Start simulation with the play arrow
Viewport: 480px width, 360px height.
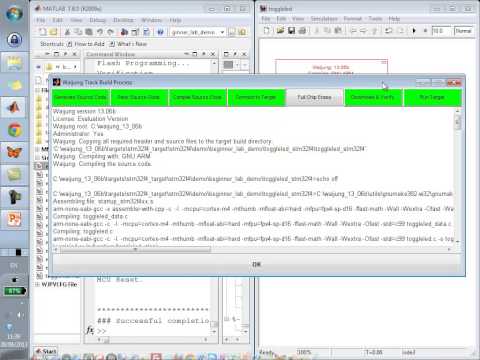[x=414, y=31]
